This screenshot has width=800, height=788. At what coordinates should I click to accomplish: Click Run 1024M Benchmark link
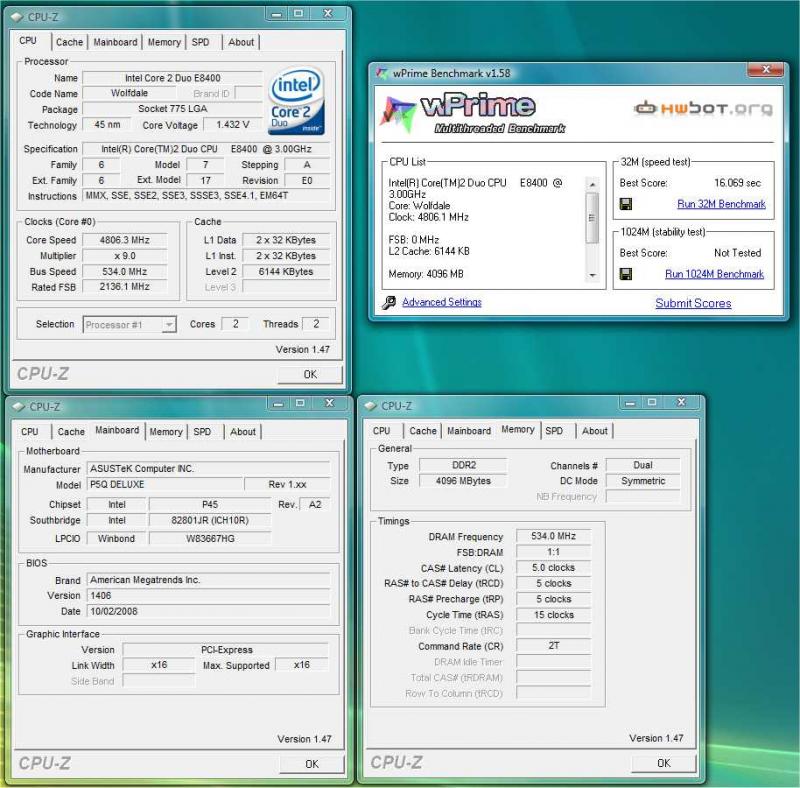714,274
